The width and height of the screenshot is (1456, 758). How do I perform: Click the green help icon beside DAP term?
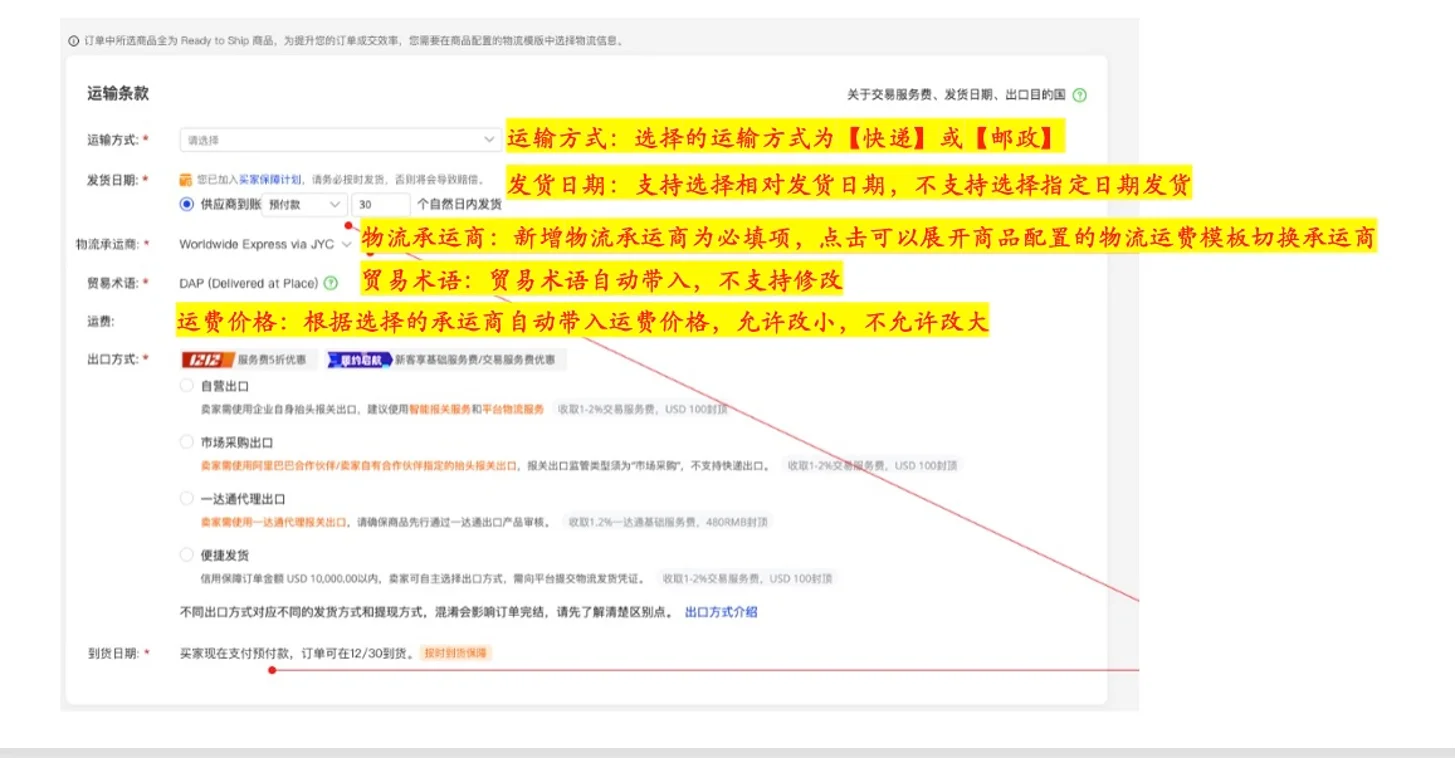coord(331,284)
